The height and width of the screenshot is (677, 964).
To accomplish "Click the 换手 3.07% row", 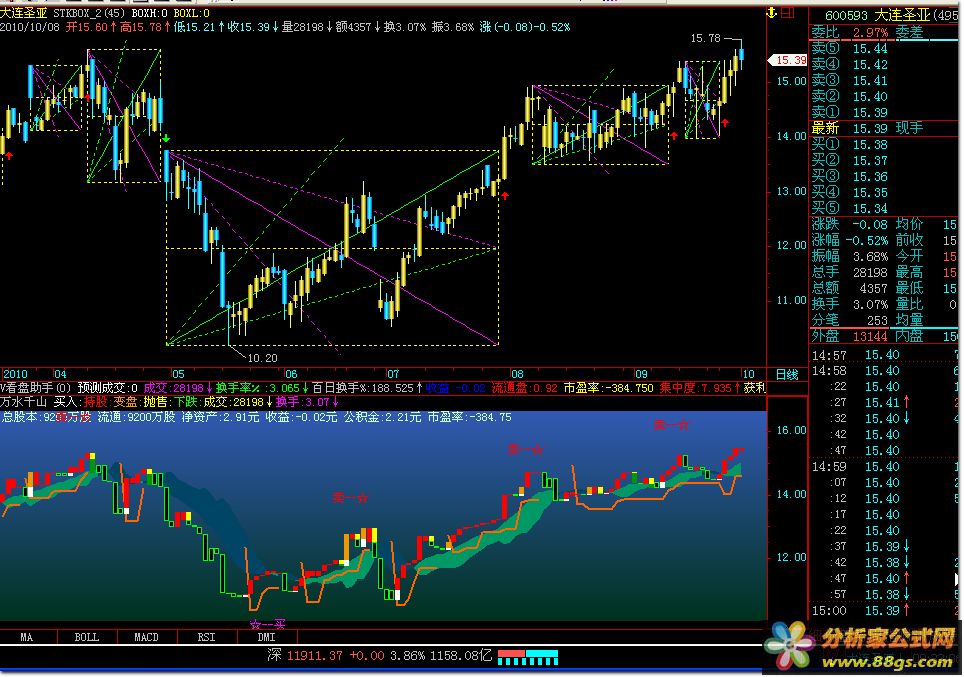I will [x=849, y=304].
